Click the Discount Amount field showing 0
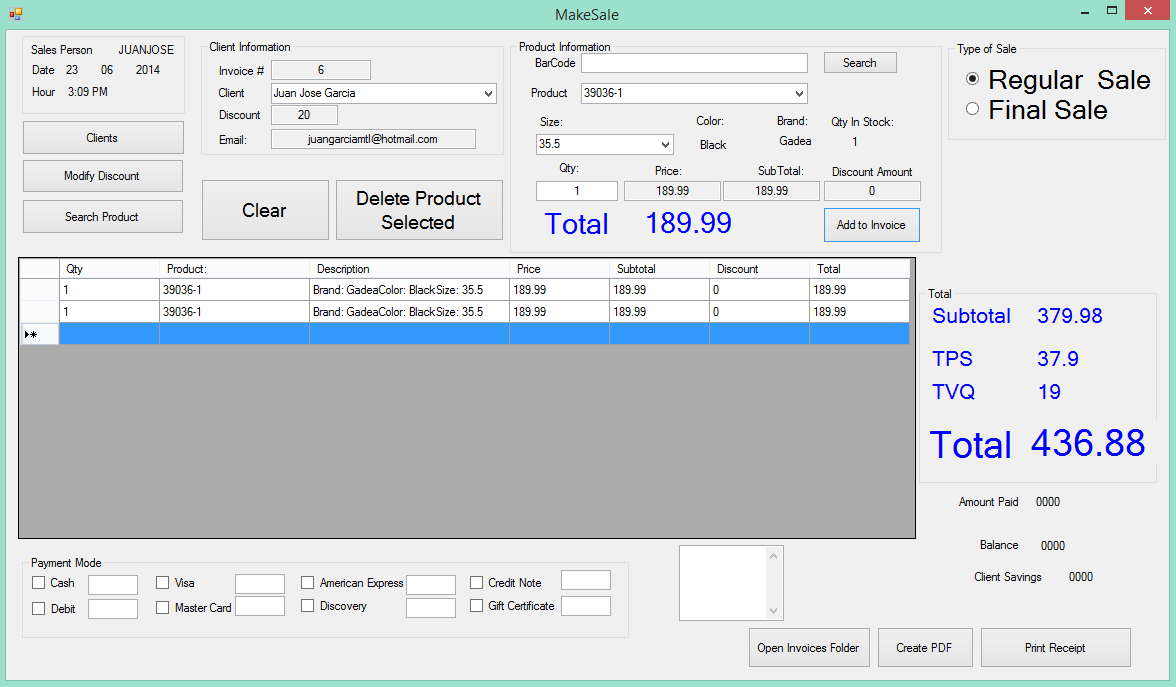The width and height of the screenshot is (1176, 687). (x=872, y=191)
